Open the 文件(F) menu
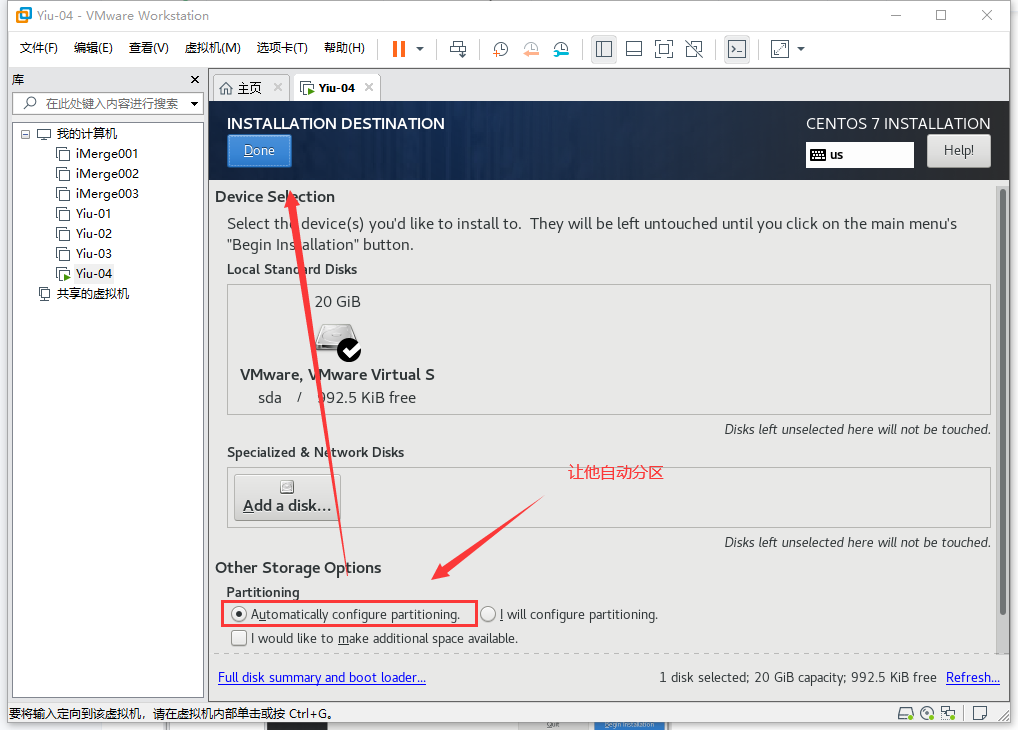The width and height of the screenshot is (1018, 730). 38,48
